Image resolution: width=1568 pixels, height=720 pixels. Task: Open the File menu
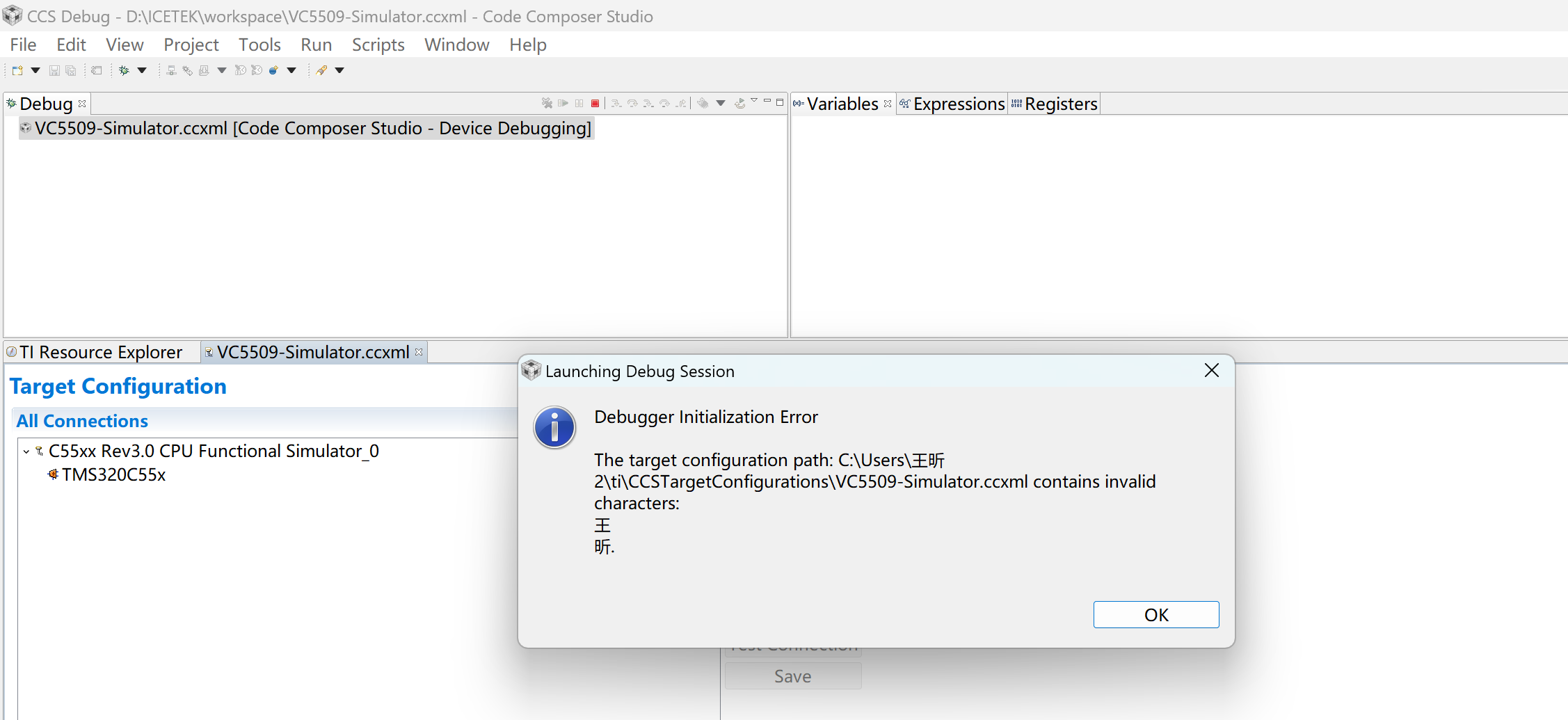[x=24, y=45]
